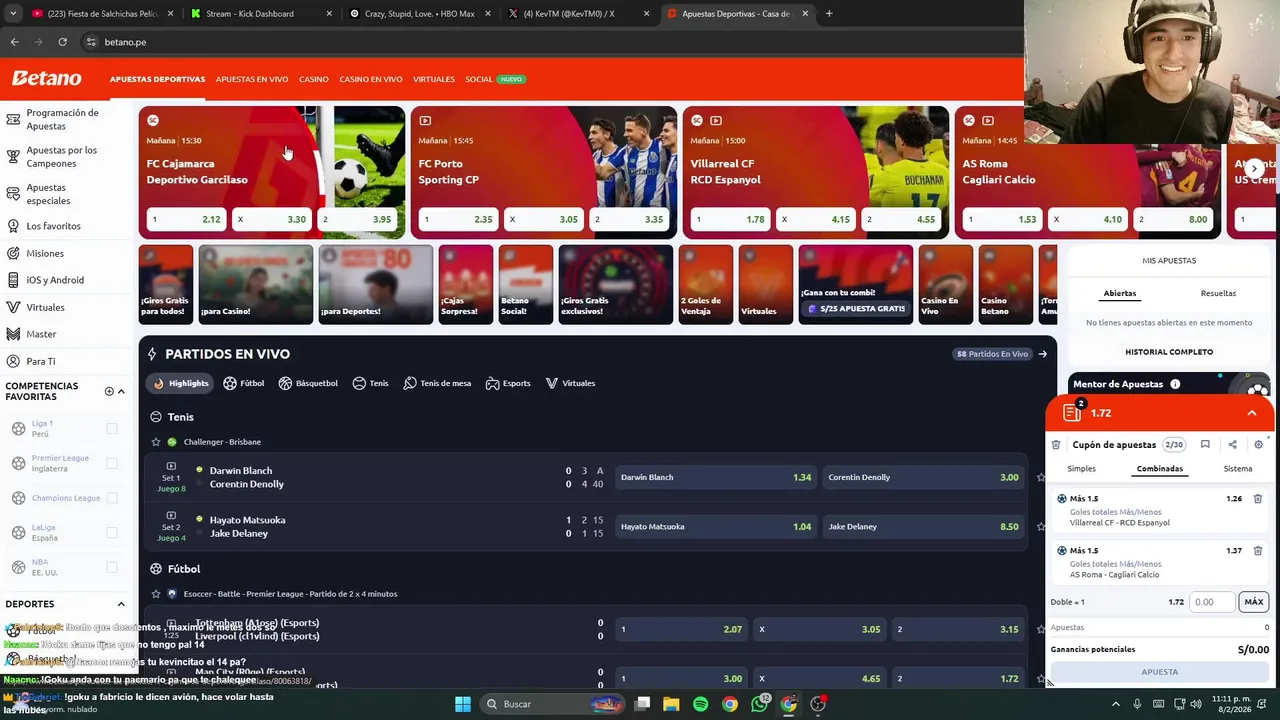Switch to Kick Dashboard browser tab

tap(259, 14)
